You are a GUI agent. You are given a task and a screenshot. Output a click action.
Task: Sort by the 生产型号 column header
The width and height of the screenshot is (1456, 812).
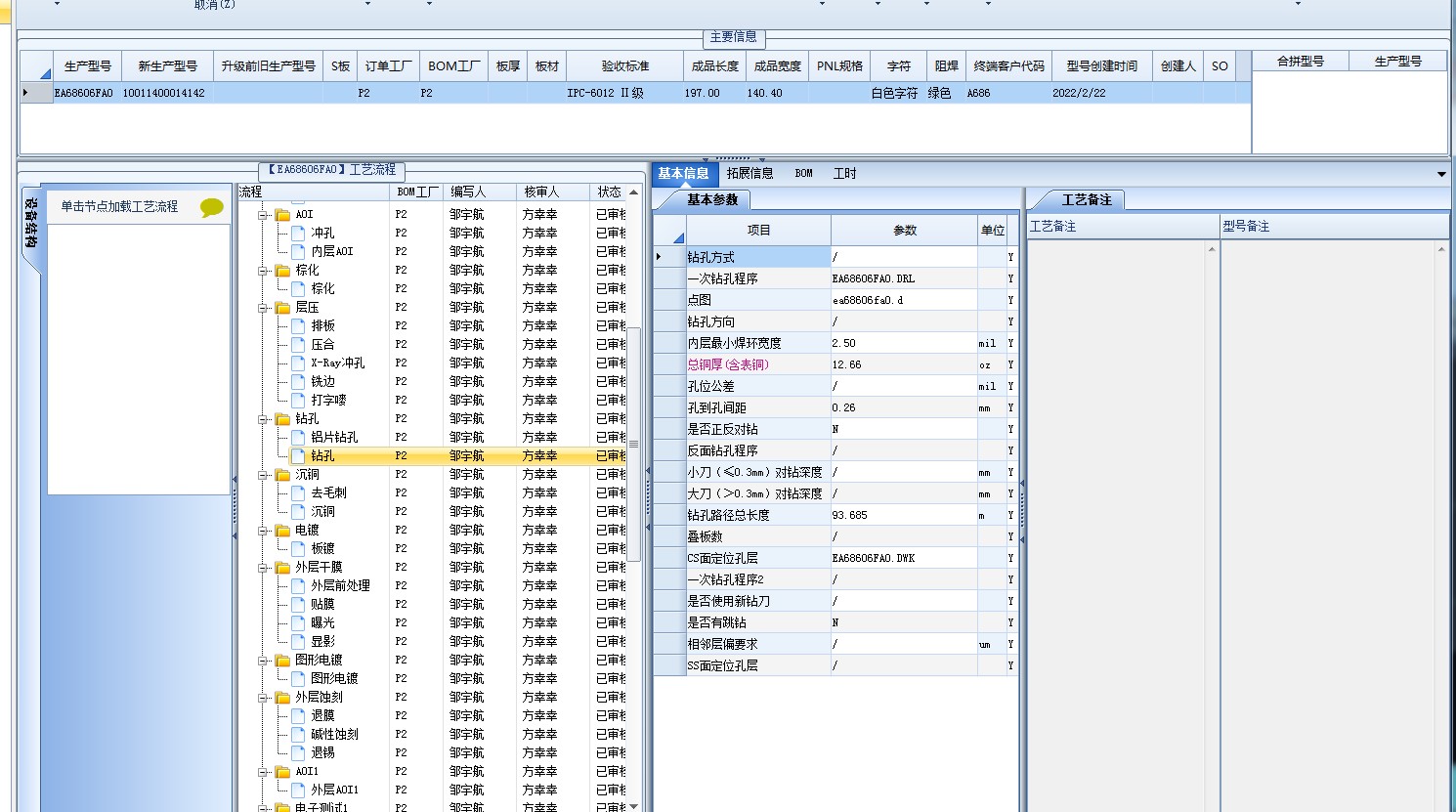[87, 66]
